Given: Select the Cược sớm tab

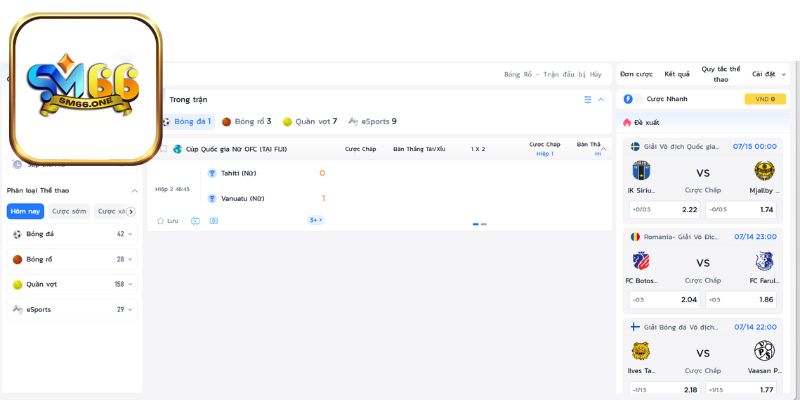Looking at the screenshot, I should 69,211.
